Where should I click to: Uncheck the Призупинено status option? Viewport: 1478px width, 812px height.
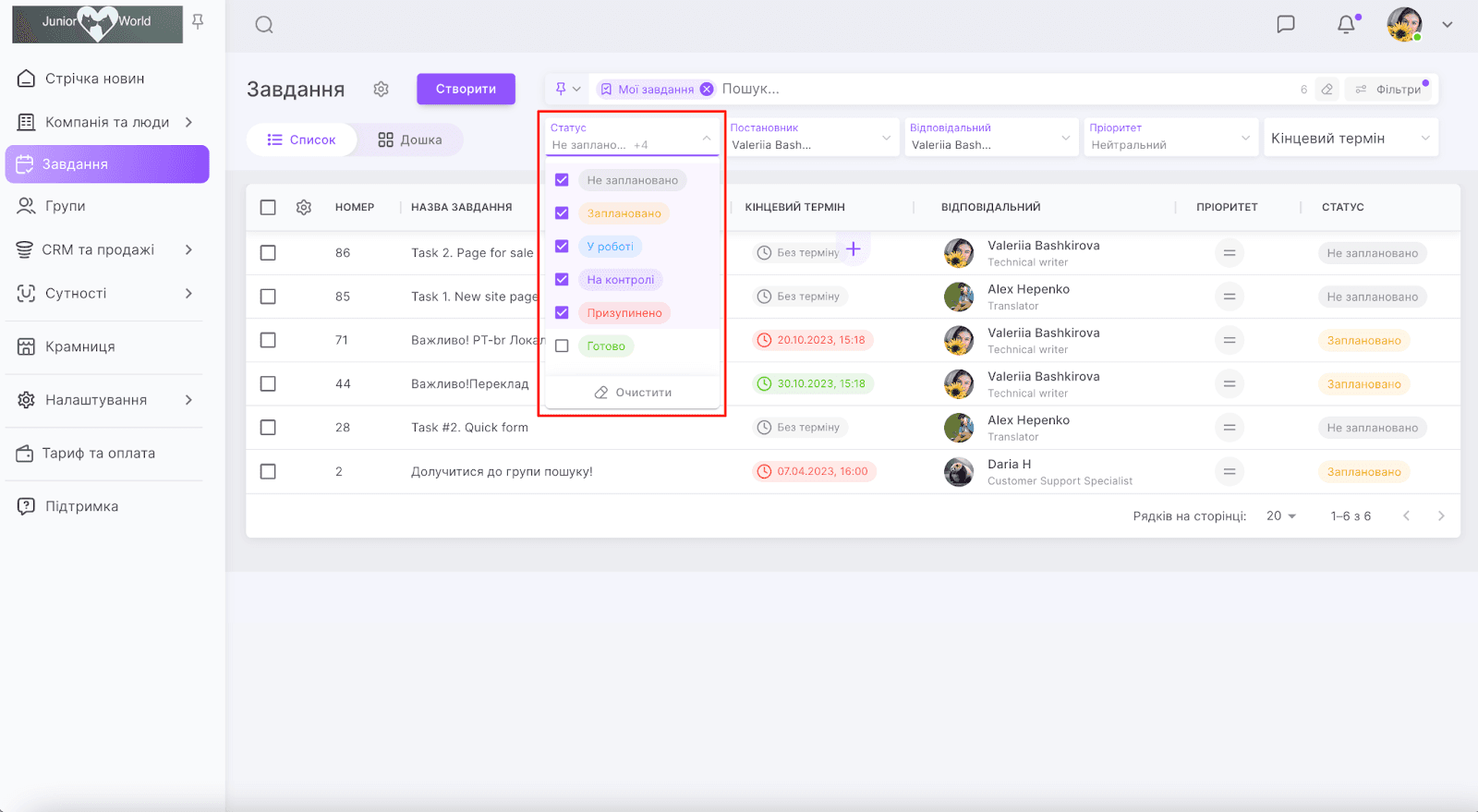click(x=562, y=313)
